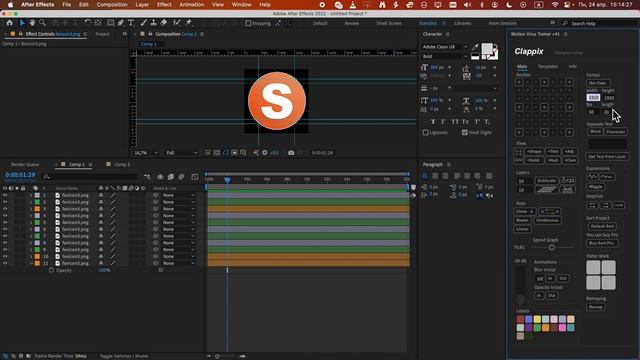Select the Zoom magnifier tool

[42, 23]
